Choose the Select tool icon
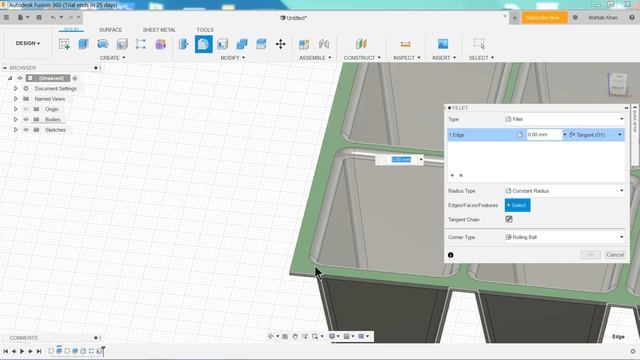The height and width of the screenshot is (360, 640). point(480,44)
